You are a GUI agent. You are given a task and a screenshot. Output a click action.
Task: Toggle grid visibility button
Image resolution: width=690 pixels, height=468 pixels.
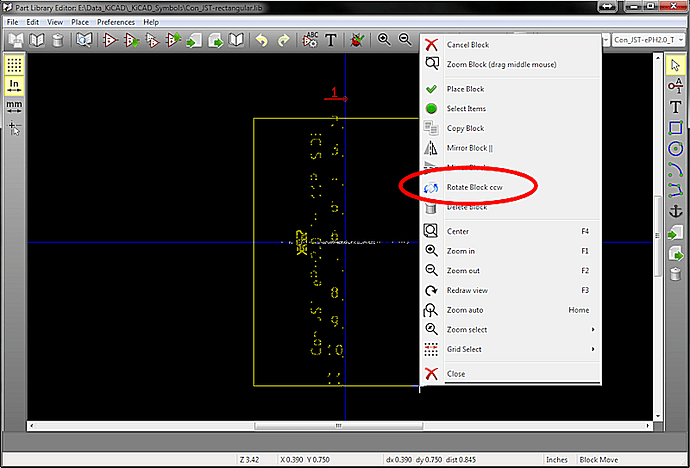click(14, 64)
